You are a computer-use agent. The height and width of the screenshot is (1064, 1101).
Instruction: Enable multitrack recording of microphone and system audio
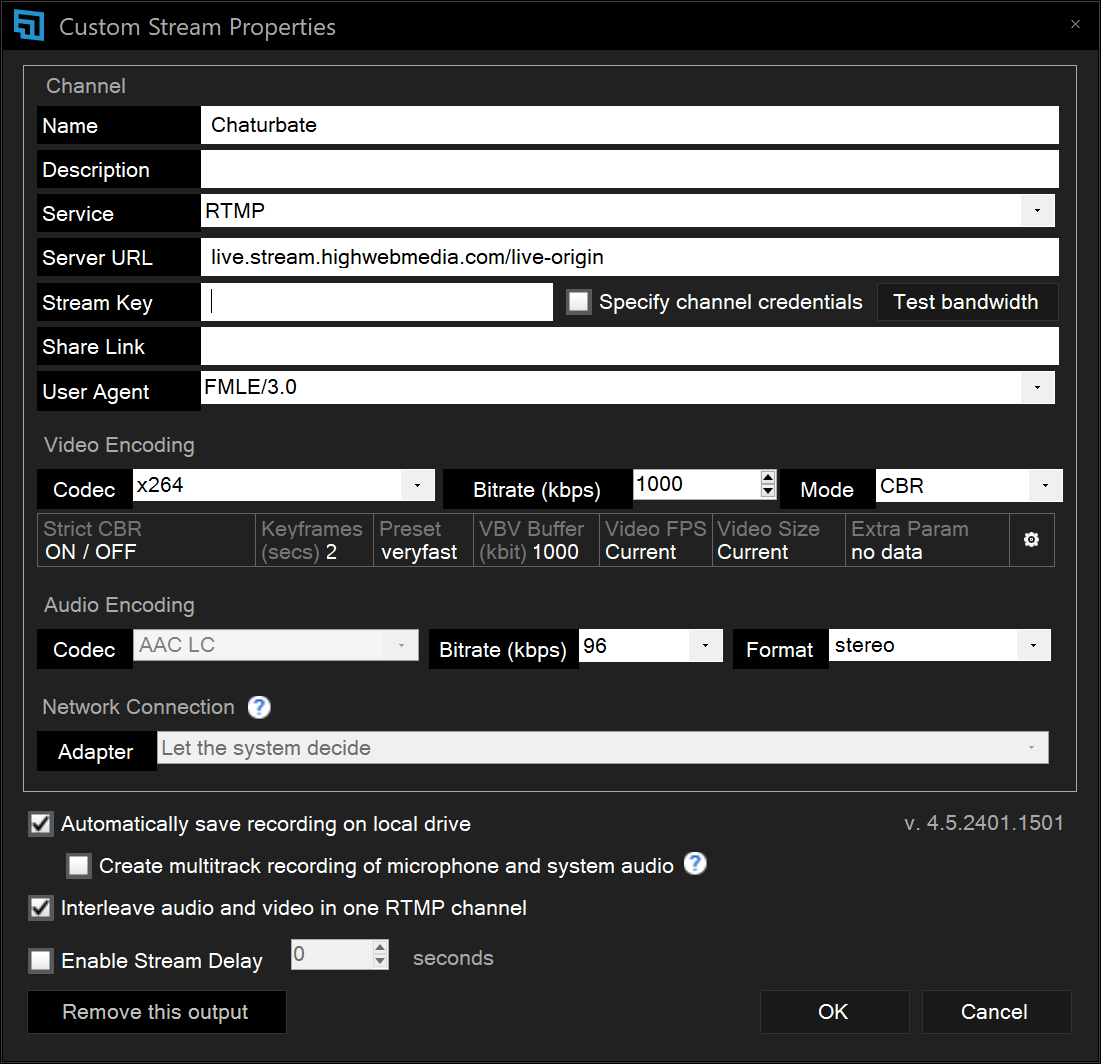pyautogui.click(x=79, y=866)
